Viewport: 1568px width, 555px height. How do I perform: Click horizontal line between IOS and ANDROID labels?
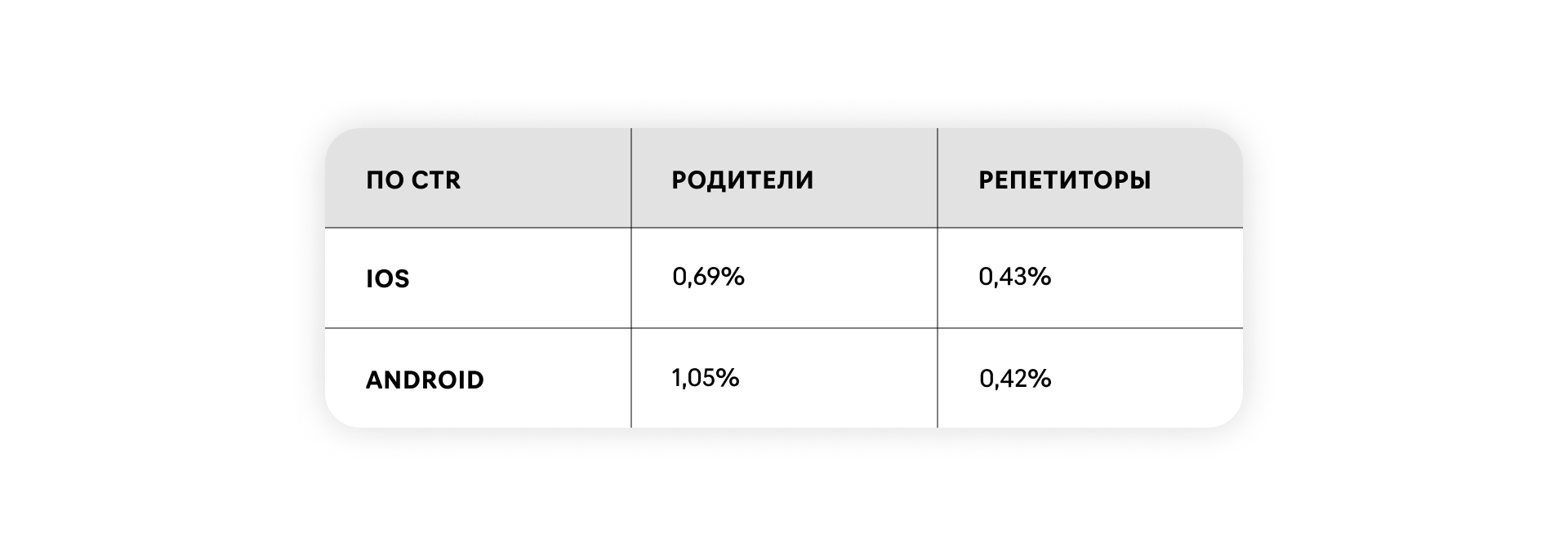478,328
